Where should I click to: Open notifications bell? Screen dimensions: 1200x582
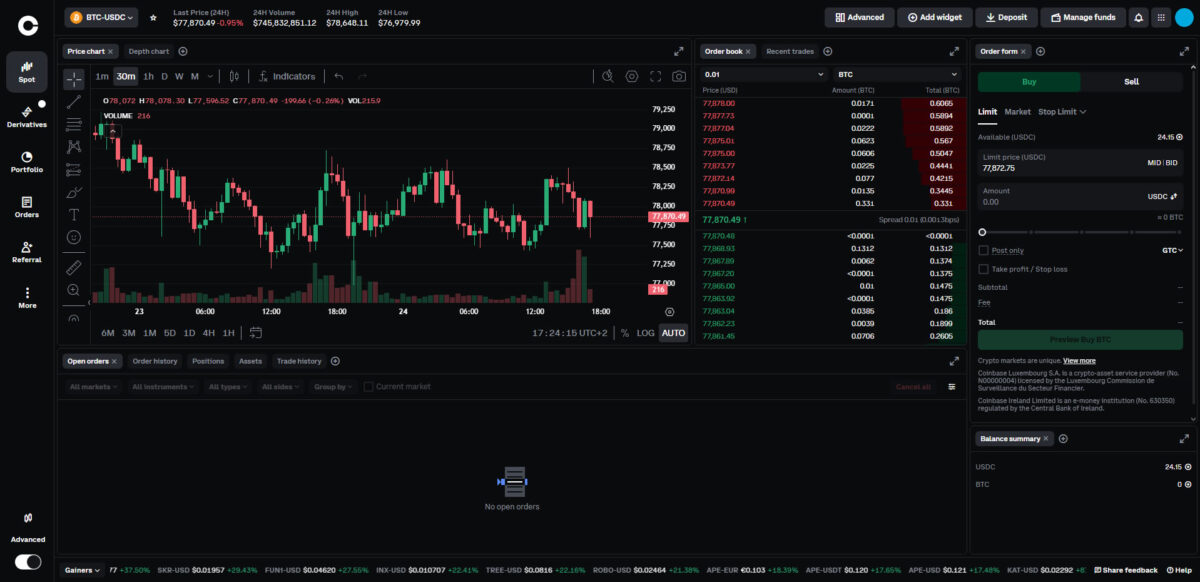pos(1138,17)
